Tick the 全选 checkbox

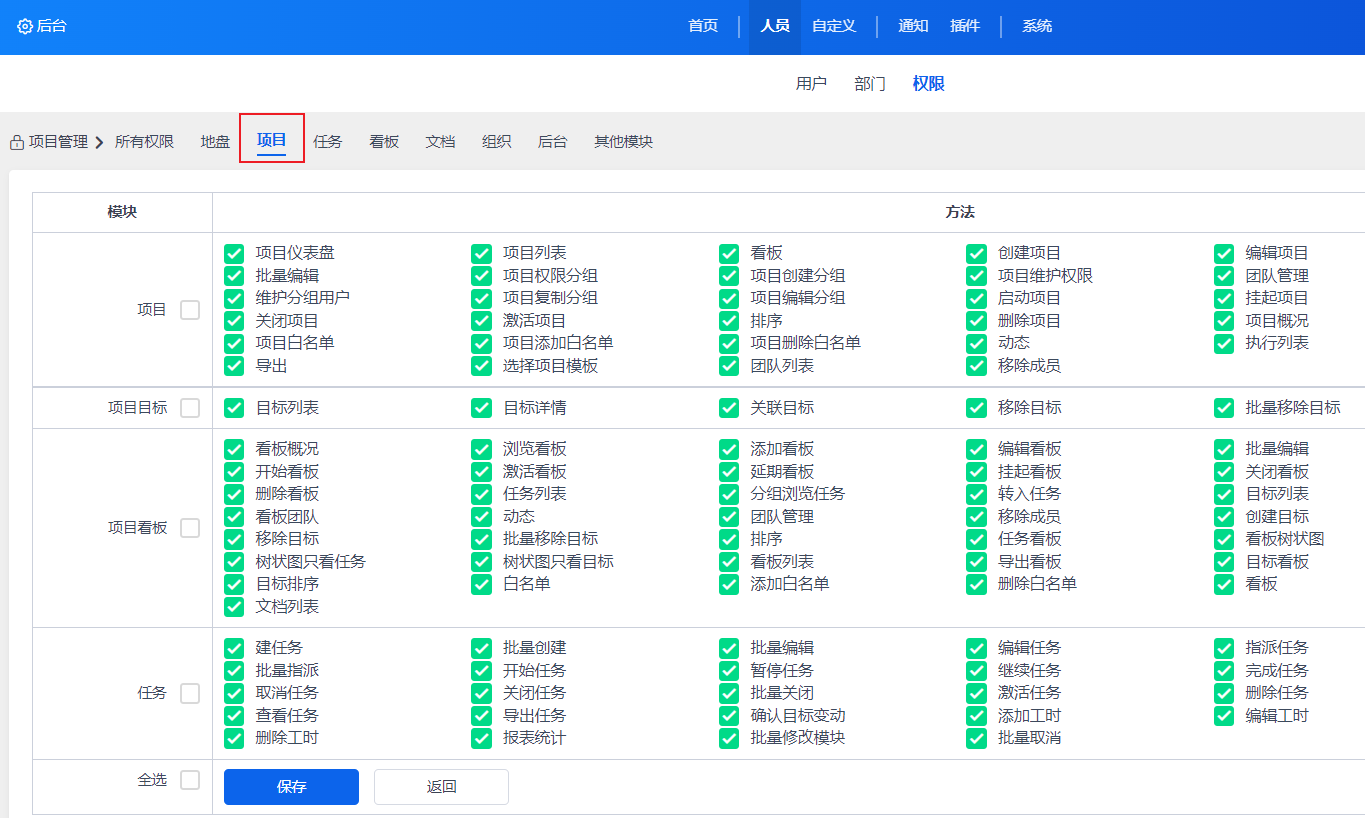coord(190,780)
